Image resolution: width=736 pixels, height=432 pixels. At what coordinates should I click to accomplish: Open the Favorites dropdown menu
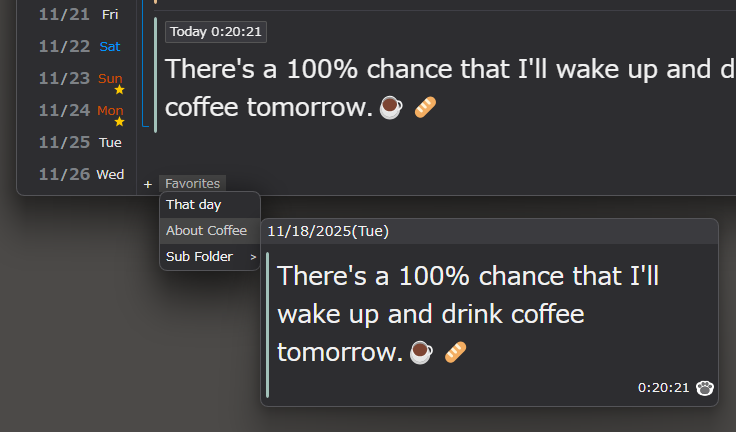pyautogui.click(x=192, y=184)
